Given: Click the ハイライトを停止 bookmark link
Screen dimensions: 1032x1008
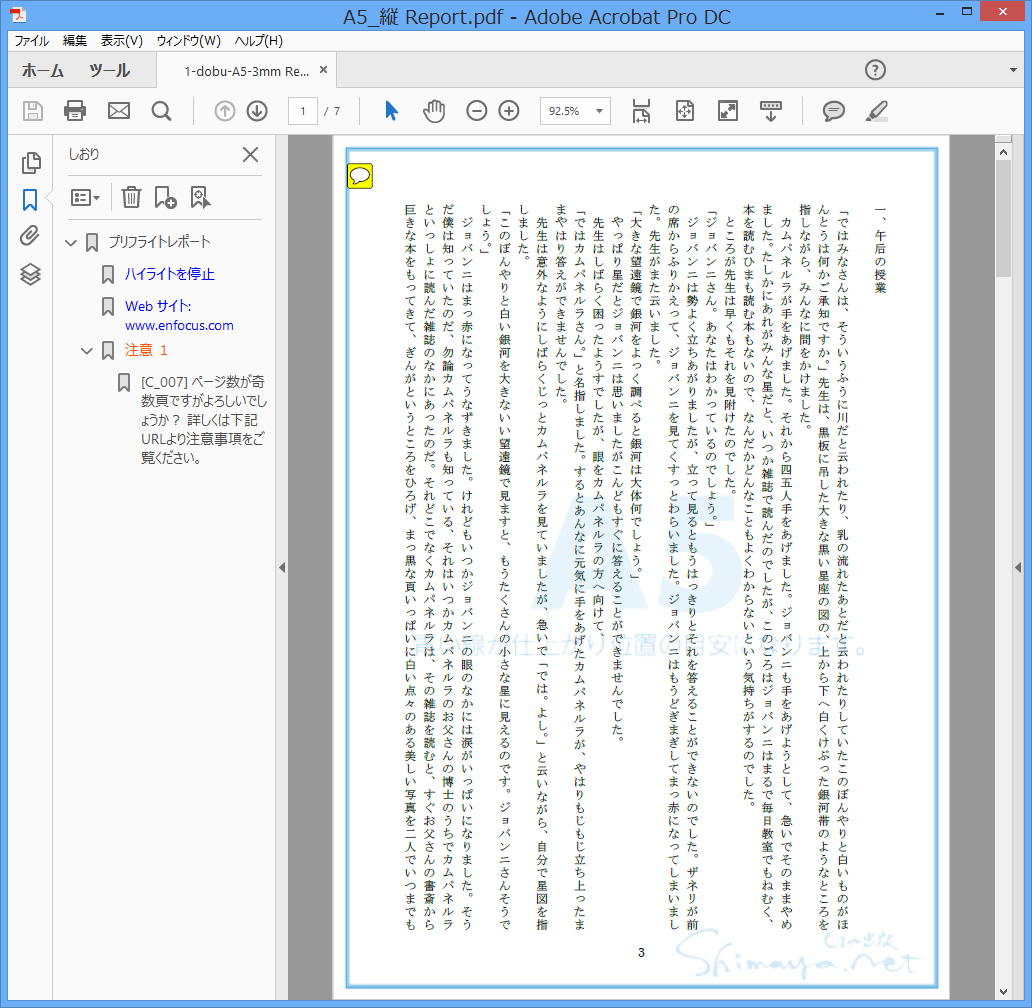Looking at the screenshot, I should pos(170,274).
